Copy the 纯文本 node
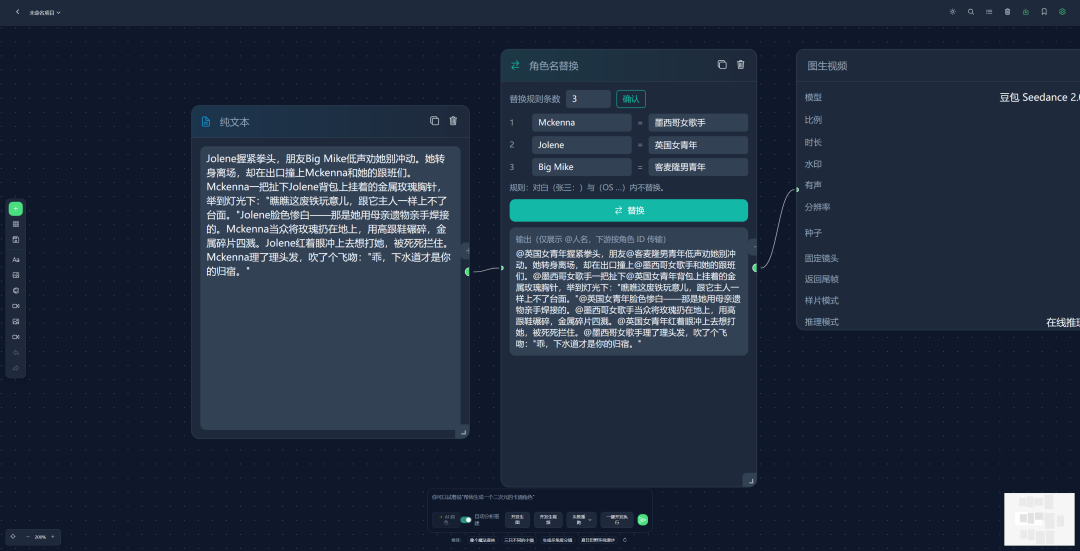 tap(435, 121)
